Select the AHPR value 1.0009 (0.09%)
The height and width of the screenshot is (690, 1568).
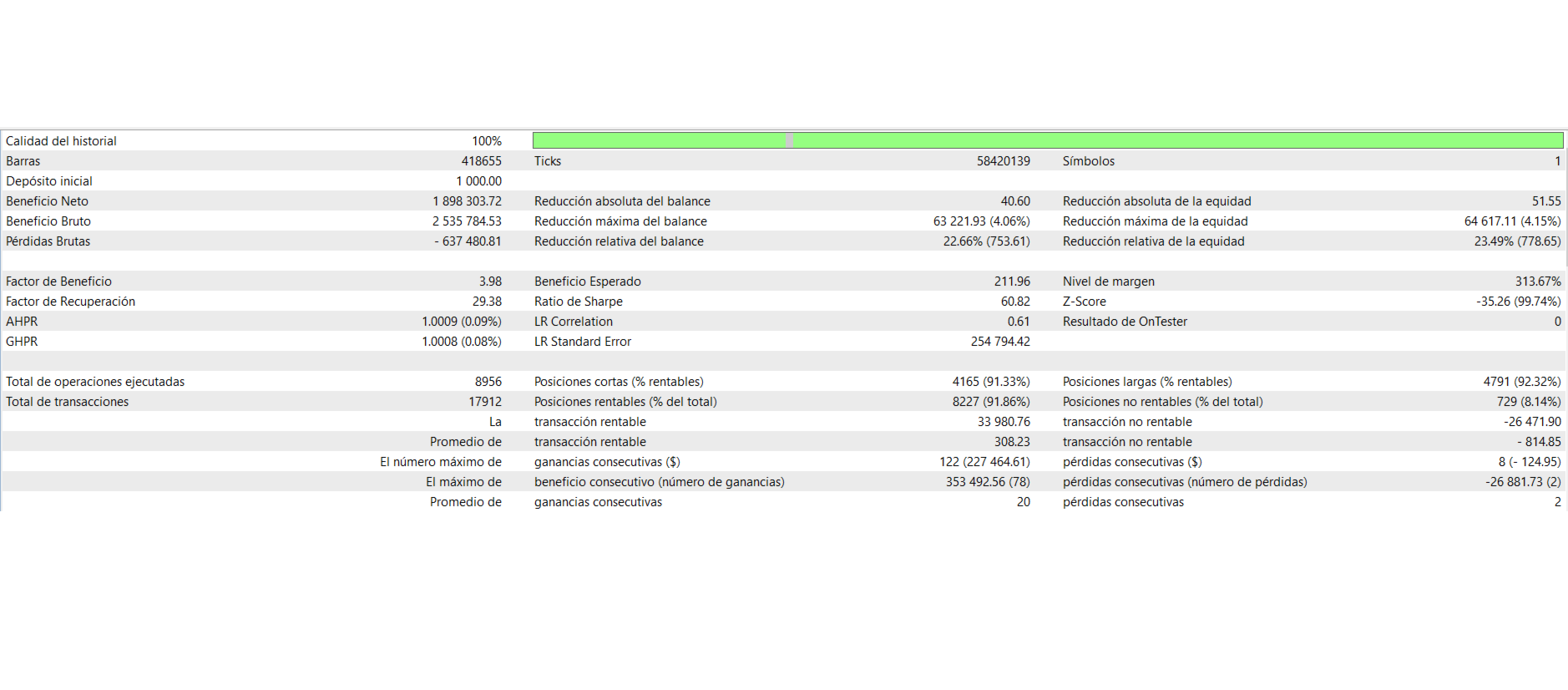click(462, 322)
